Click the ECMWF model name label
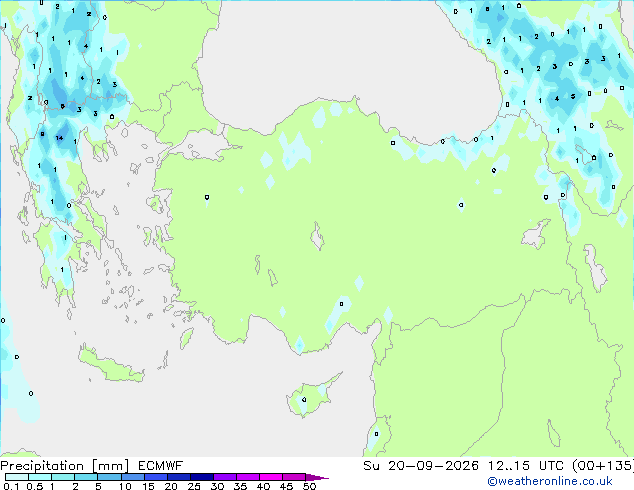The image size is (634, 490). point(160,466)
